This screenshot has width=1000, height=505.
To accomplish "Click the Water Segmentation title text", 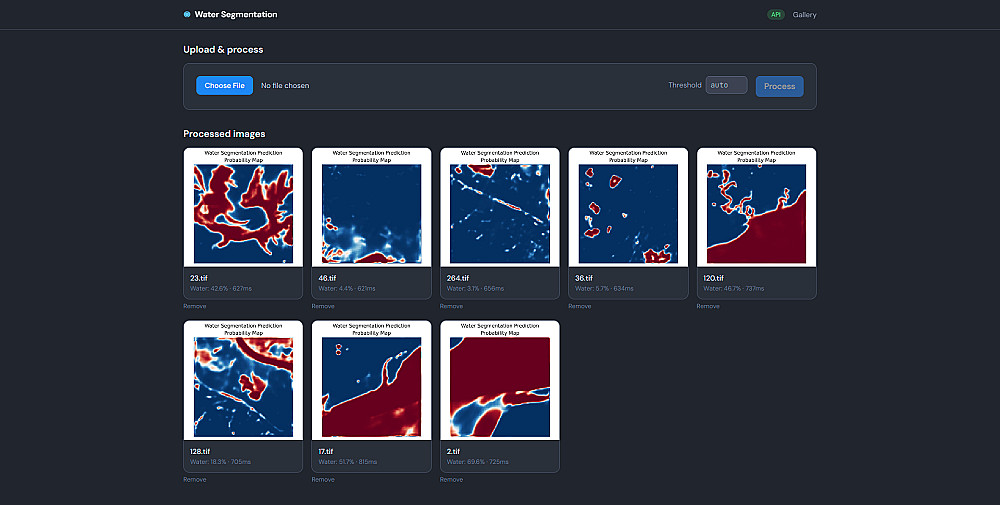I will click(236, 14).
